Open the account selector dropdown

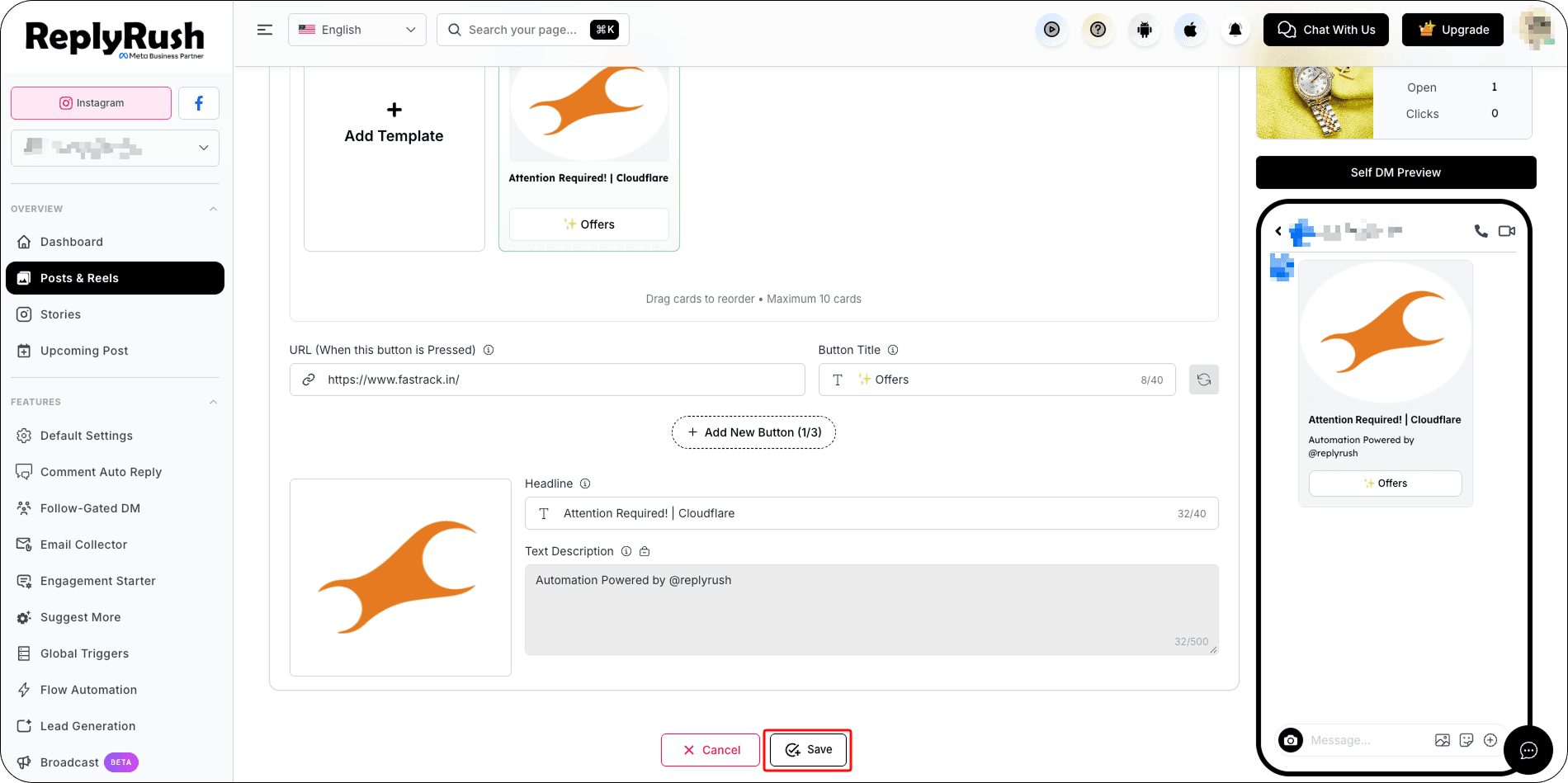point(115,148)
